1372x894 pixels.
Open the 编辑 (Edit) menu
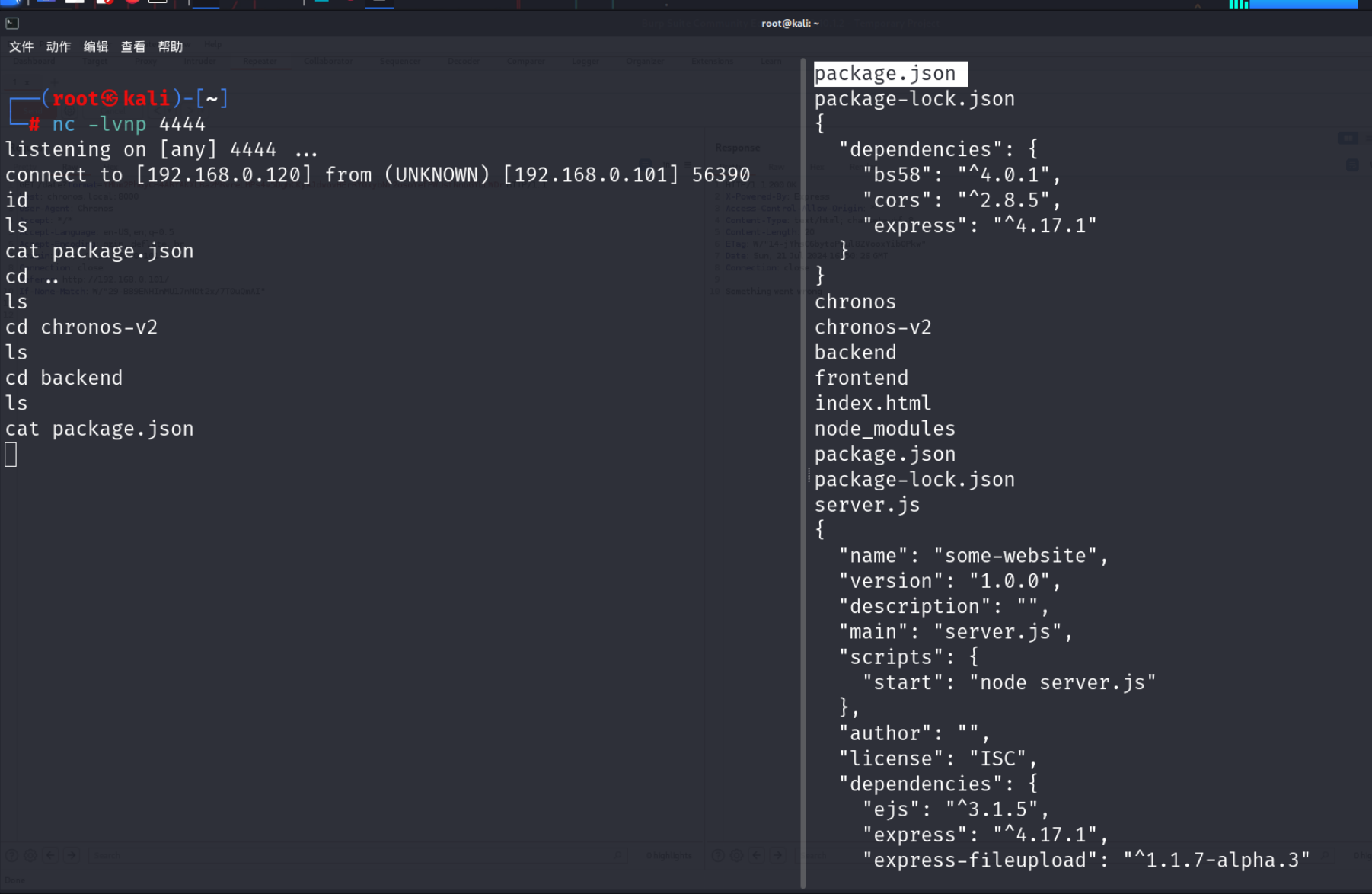[96, 46]
